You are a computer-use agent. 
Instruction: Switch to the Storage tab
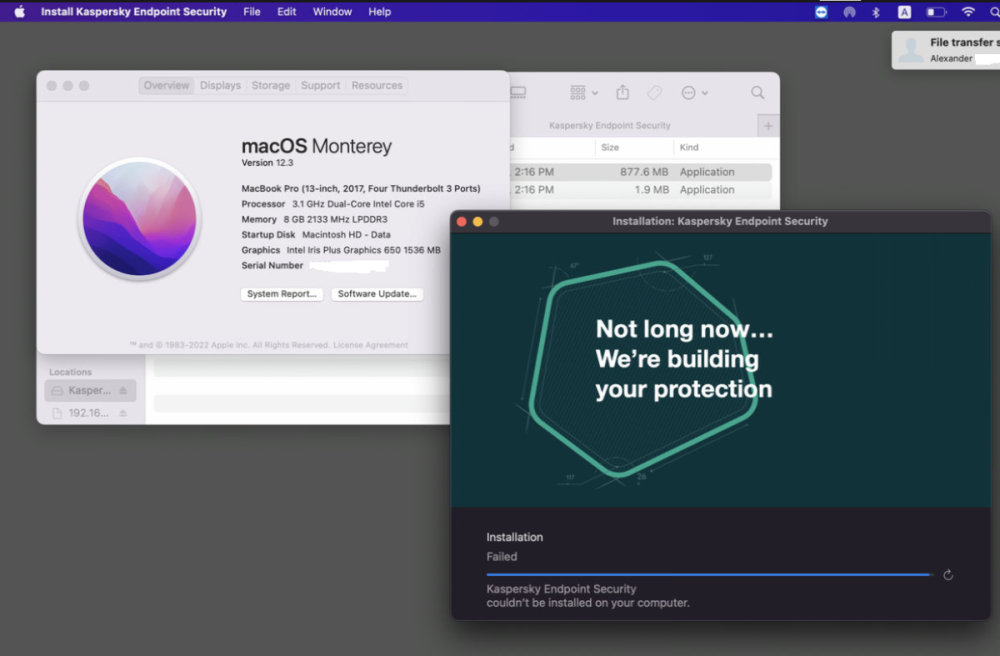[x=270, y=85]
